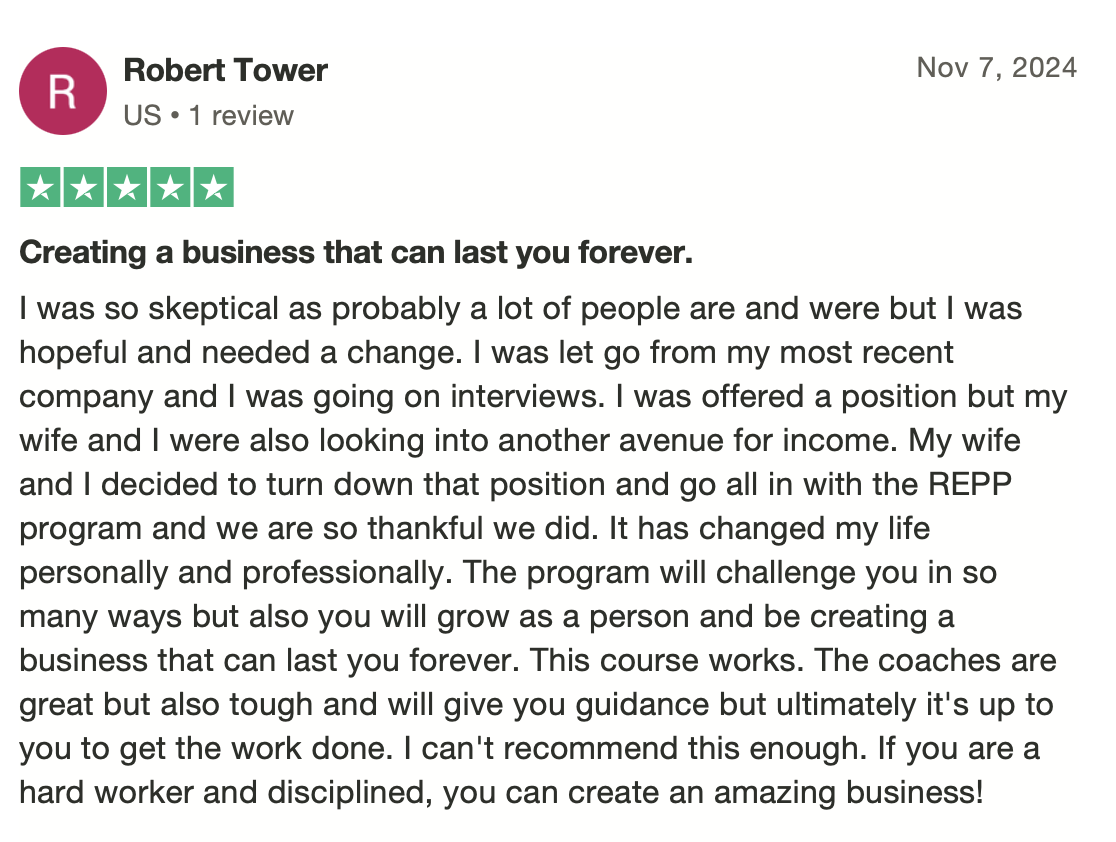Click the closing words "amazing business!"

848,793
